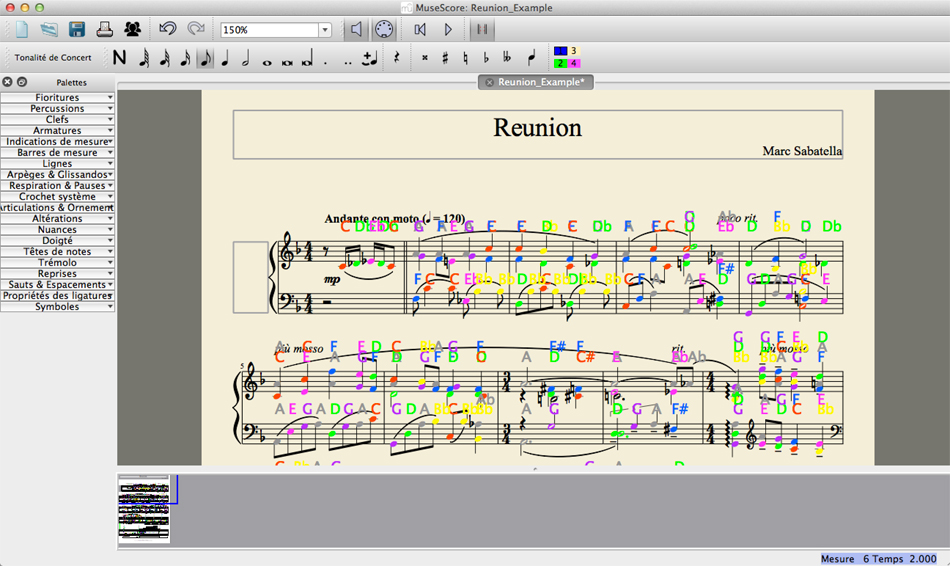Expand the Armatures palette

click(58, 130)
